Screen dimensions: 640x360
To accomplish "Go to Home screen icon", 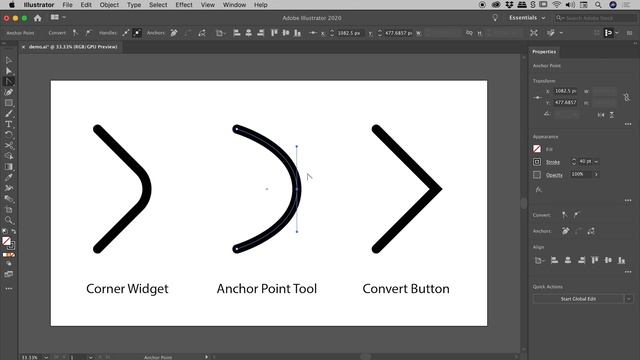I will click(38, 18).
